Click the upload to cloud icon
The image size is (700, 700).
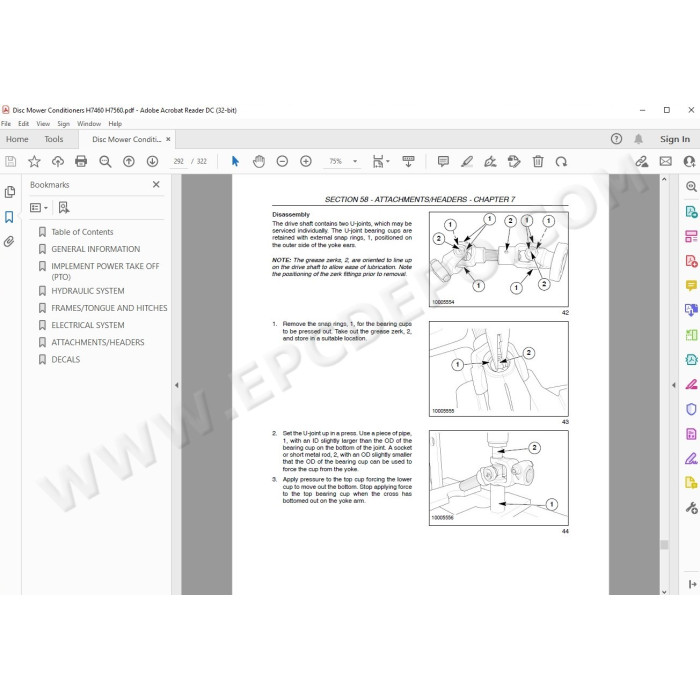[58, 161]
